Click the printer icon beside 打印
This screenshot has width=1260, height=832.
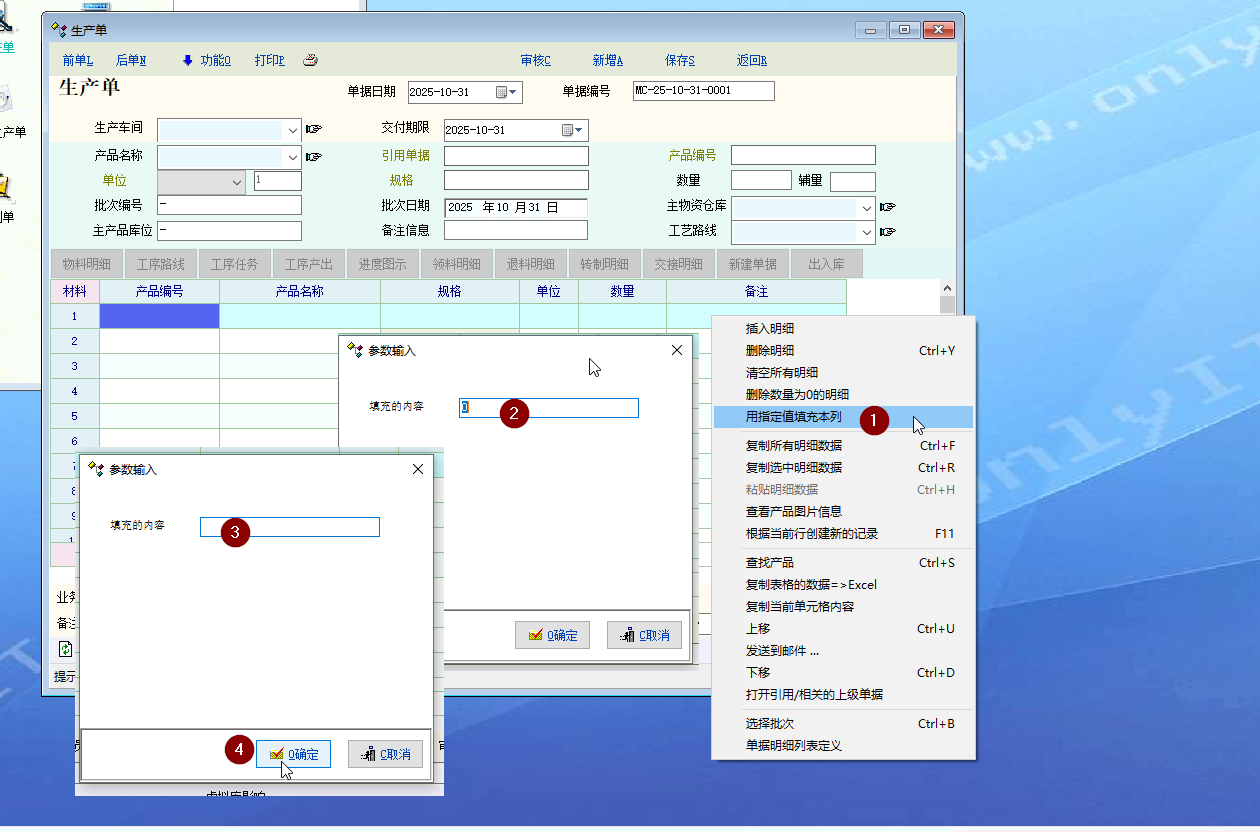pyautogui.click(x=310, y=60)
